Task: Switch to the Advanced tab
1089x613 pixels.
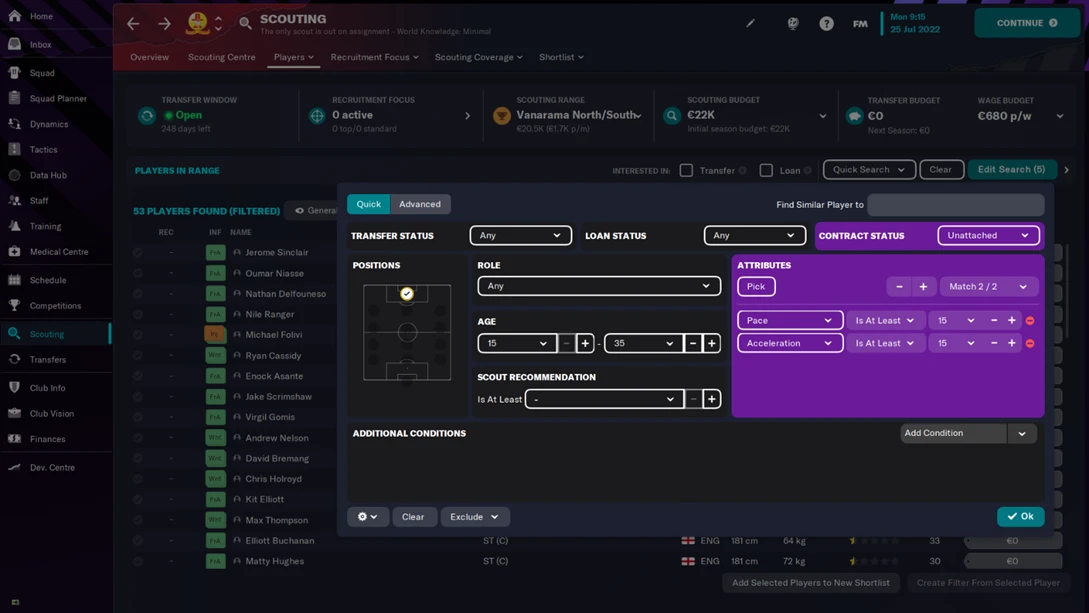Action: point(419,204)
